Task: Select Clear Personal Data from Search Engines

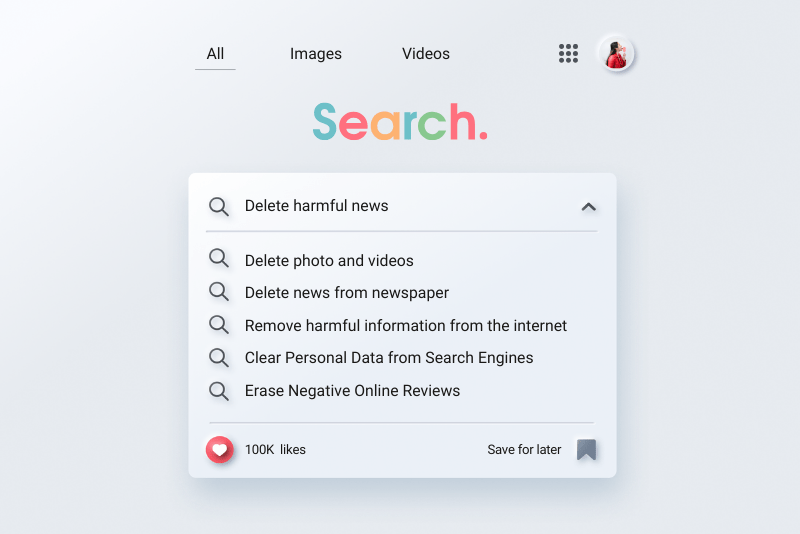Action: pyautogui.click(x=389, y=358)
